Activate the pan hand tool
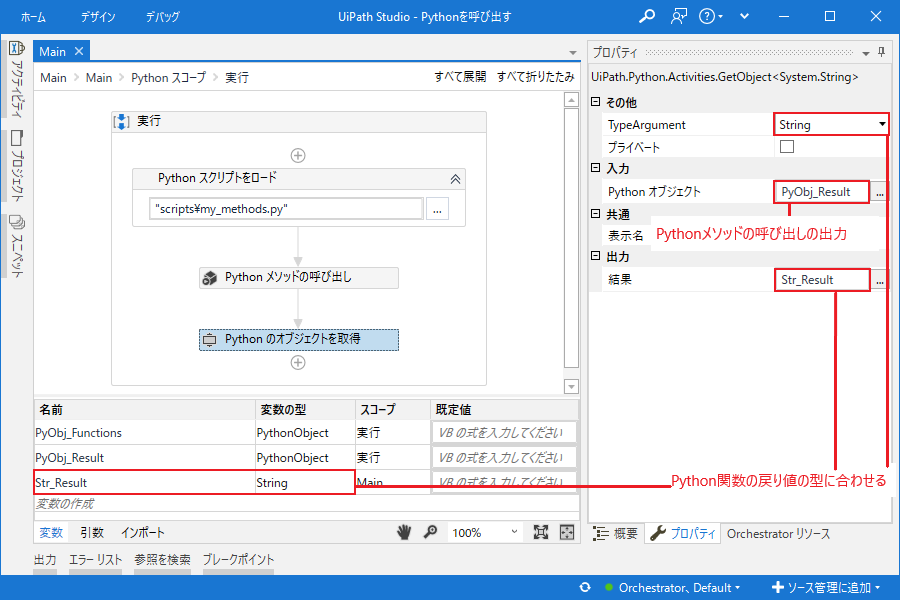 [x=404, y=532]
